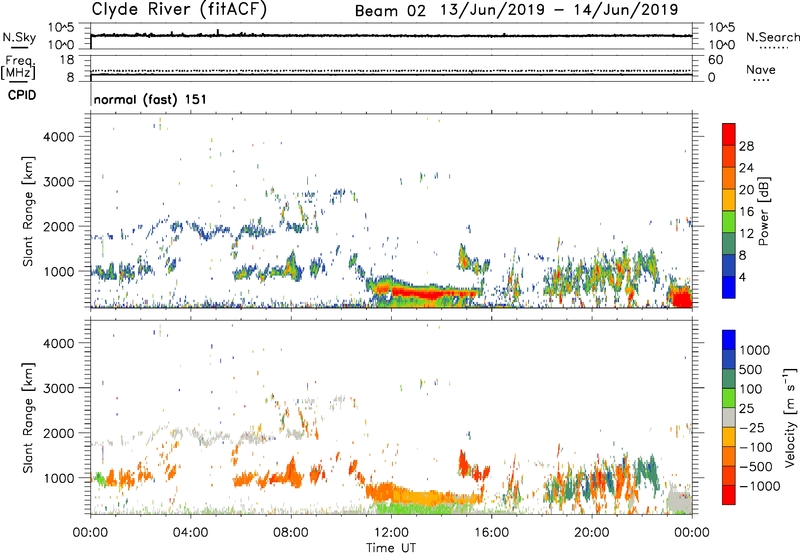This screenshot has width=800, height=554.
Task: Click the dotted line sample under 'N.Search'
Action: point(773,48)
